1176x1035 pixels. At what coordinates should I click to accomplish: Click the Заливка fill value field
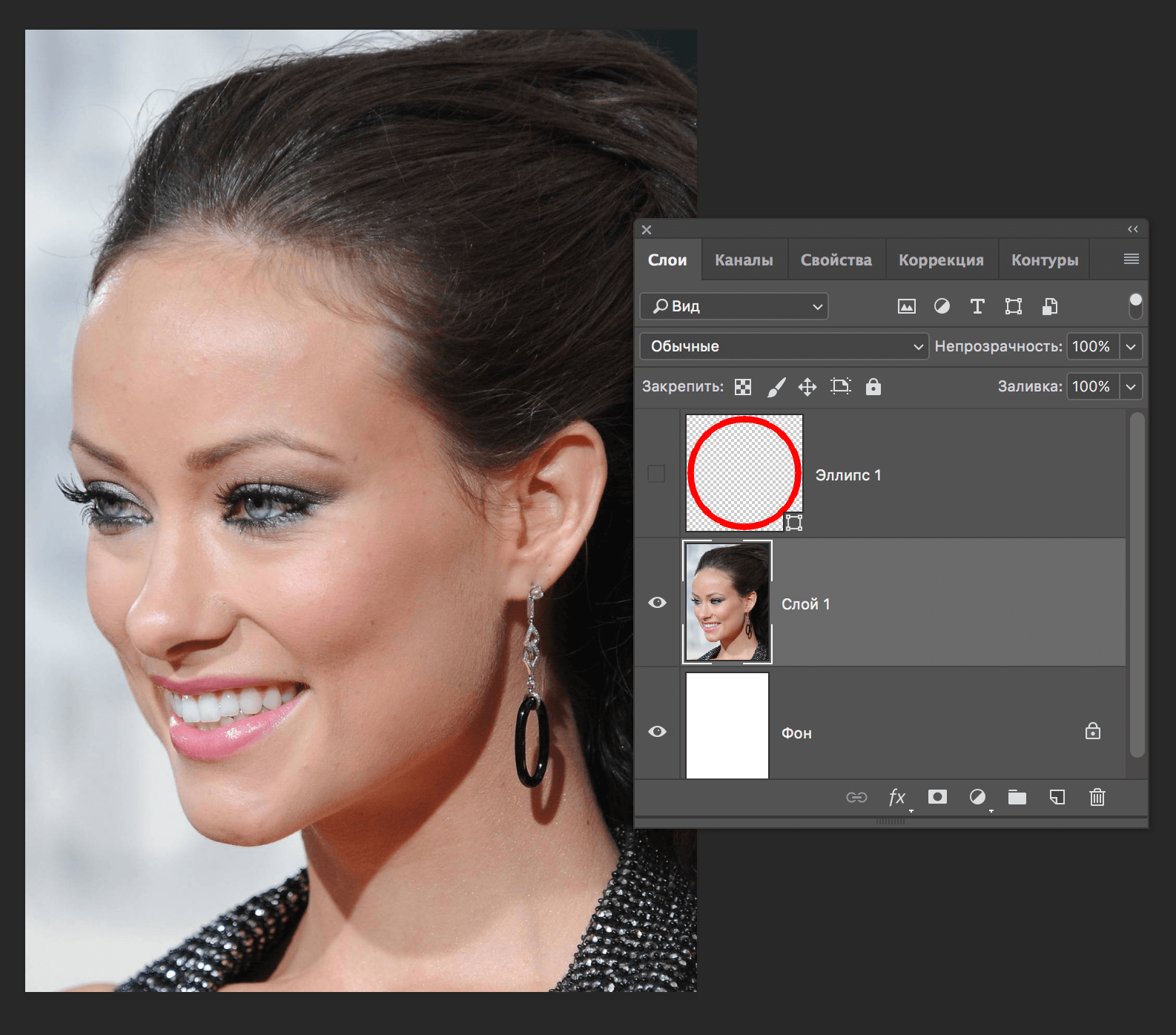(x=1091, y=386)
